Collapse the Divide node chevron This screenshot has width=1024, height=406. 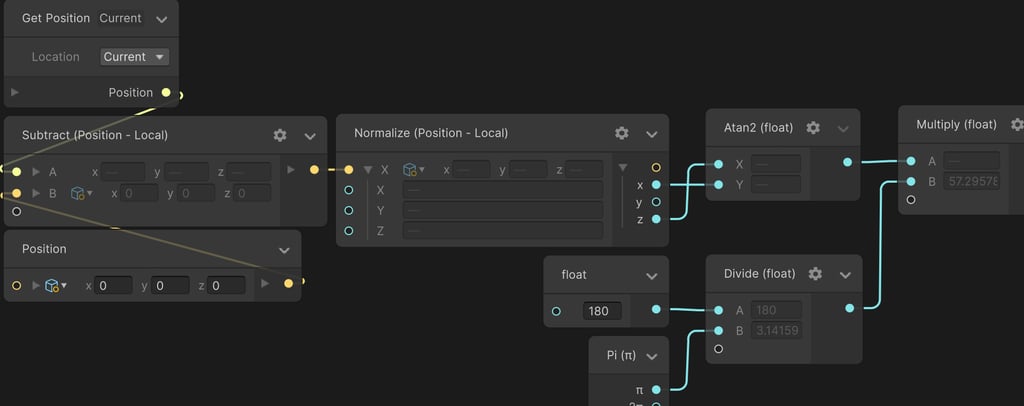coord(845,275)
